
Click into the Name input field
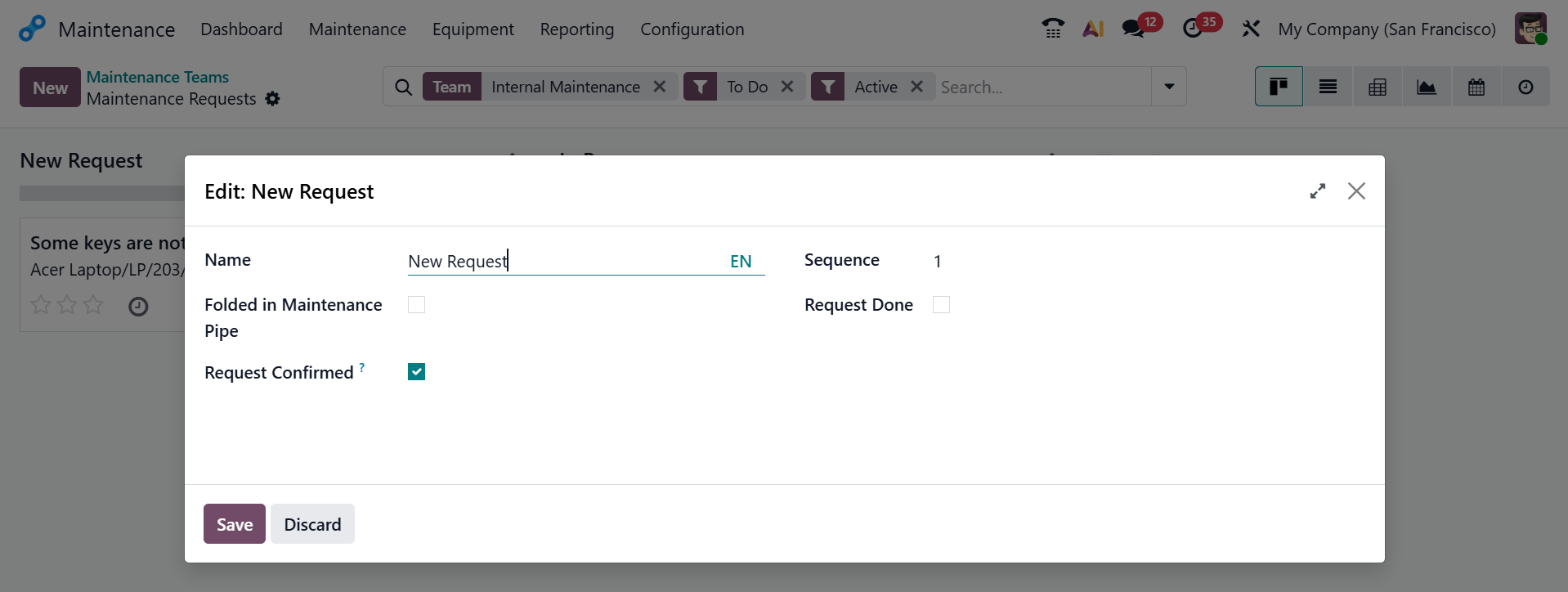pyautogui.click(x=564, y=262)
